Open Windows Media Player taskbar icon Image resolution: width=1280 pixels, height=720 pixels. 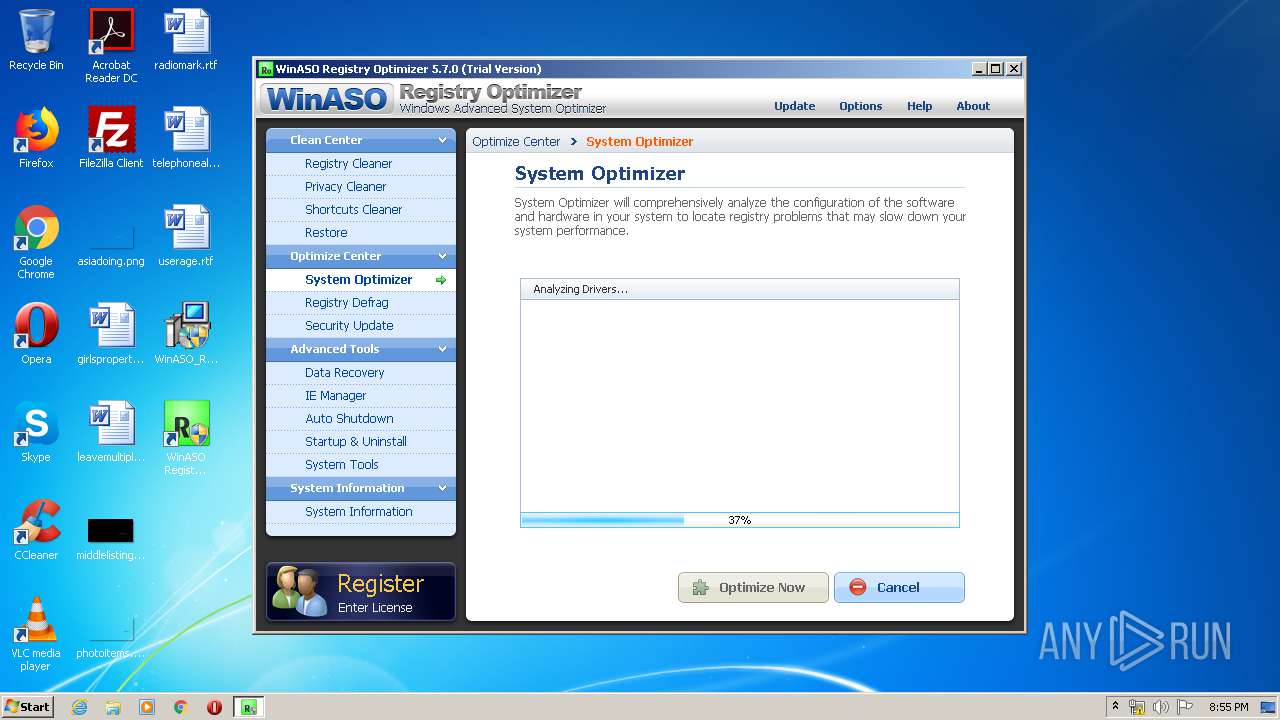(147, 707)
